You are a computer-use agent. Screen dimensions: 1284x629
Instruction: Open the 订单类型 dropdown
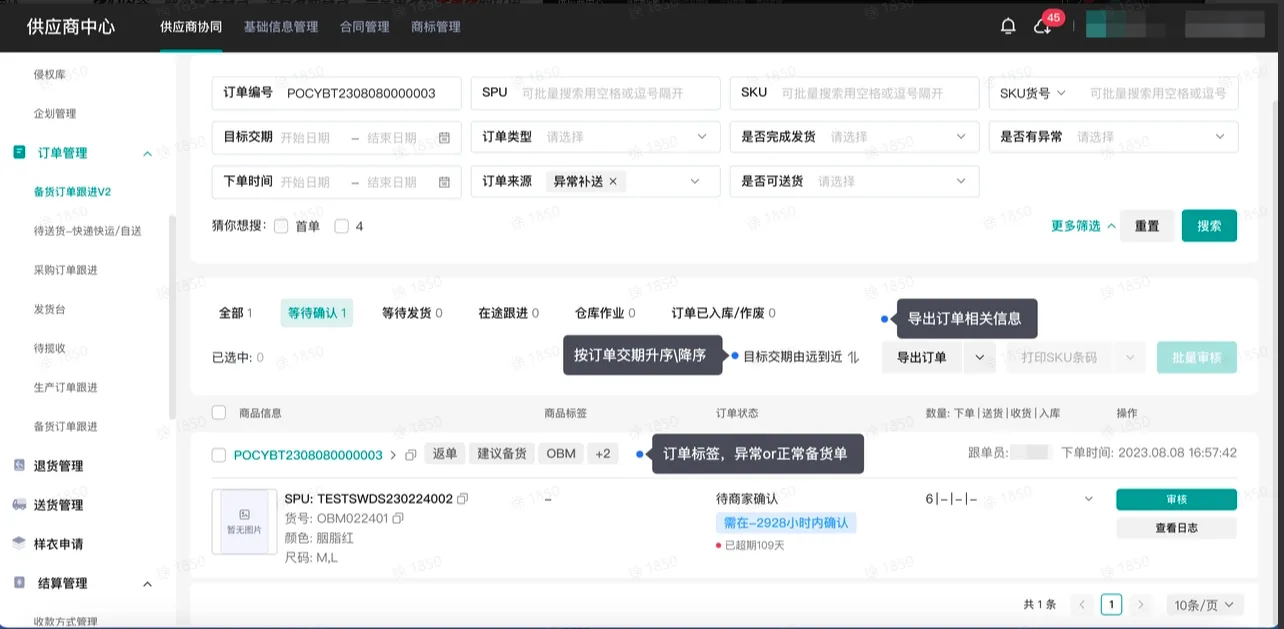[595, 136]
